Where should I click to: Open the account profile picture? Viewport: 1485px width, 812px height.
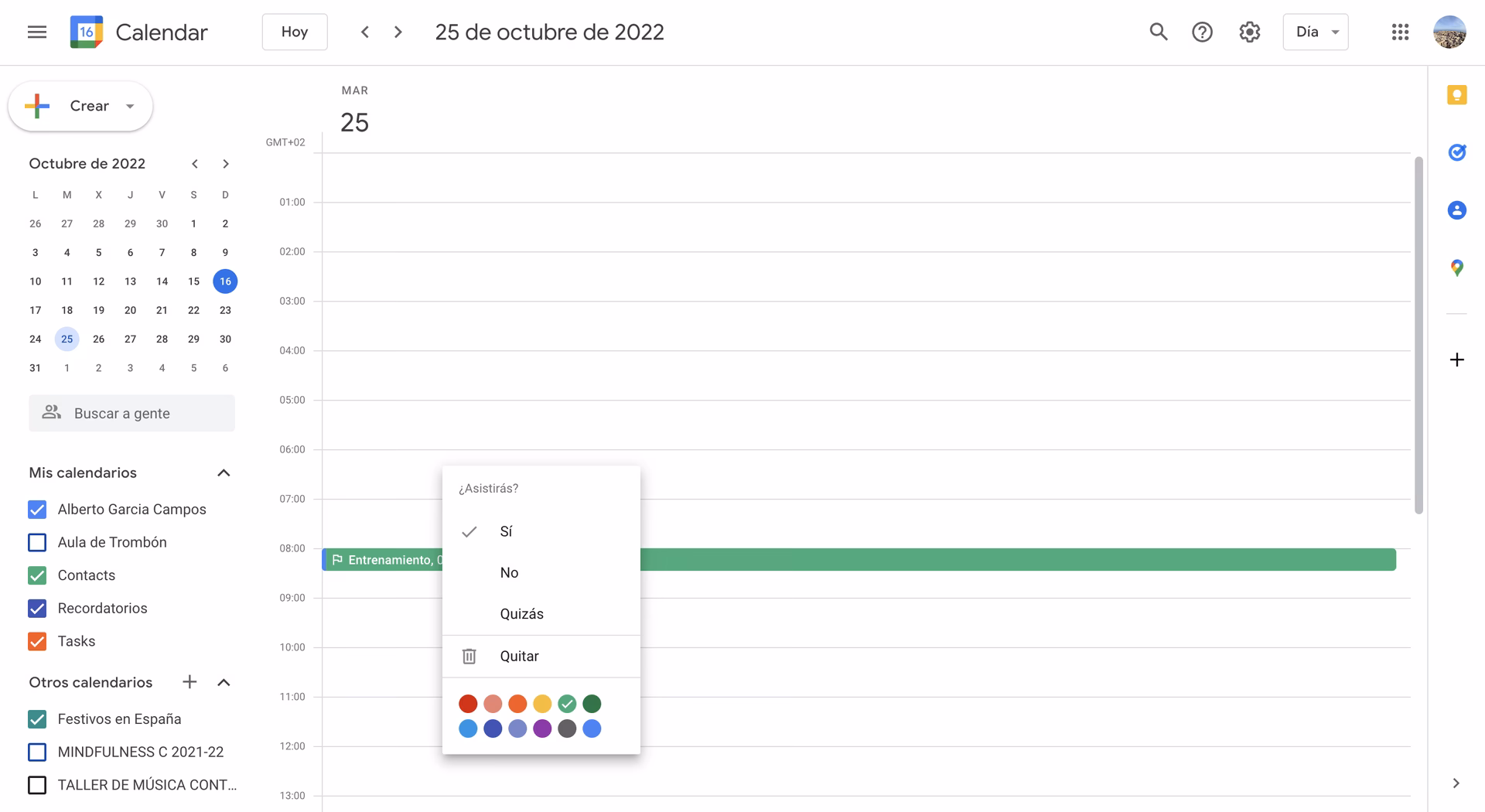coord(1449,32)
